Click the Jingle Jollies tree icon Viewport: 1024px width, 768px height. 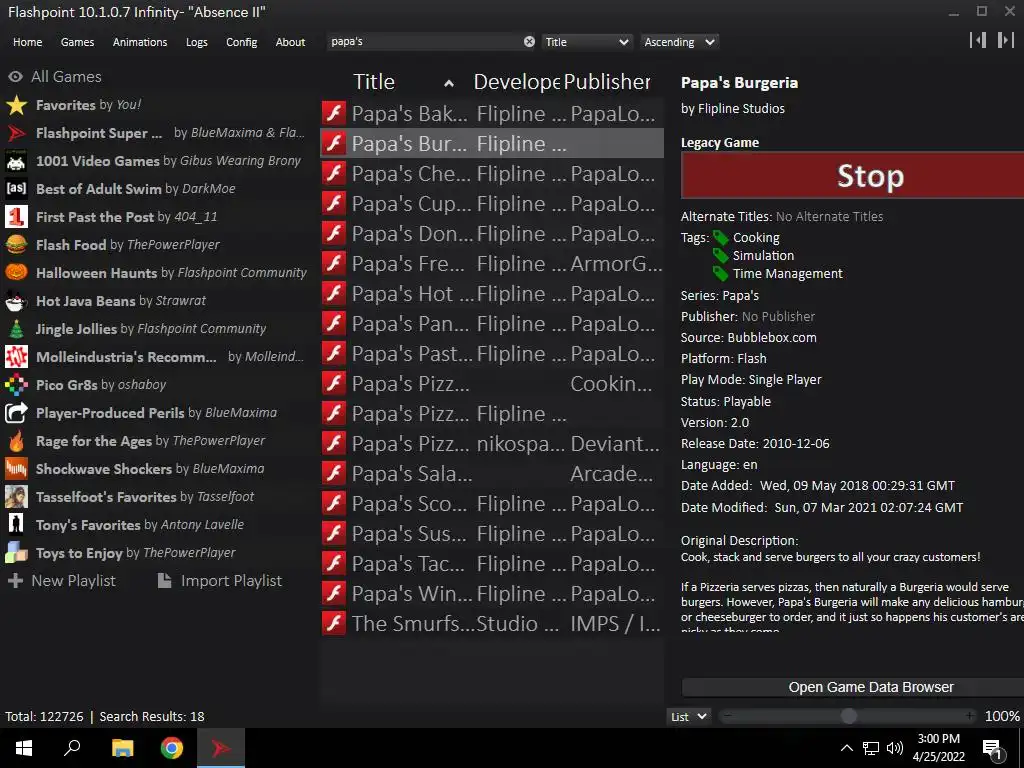click(16, 329)
